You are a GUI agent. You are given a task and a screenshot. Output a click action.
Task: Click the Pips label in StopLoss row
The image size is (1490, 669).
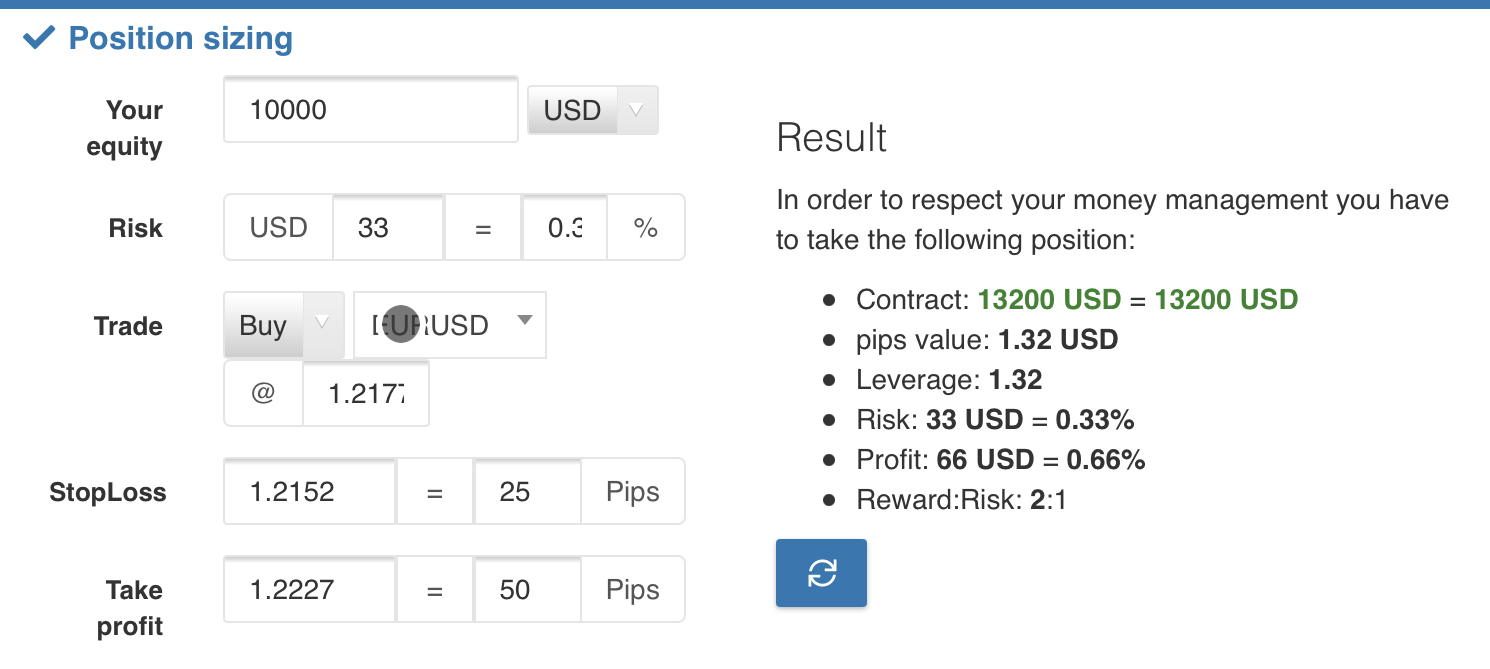click(x=633, y=492)
